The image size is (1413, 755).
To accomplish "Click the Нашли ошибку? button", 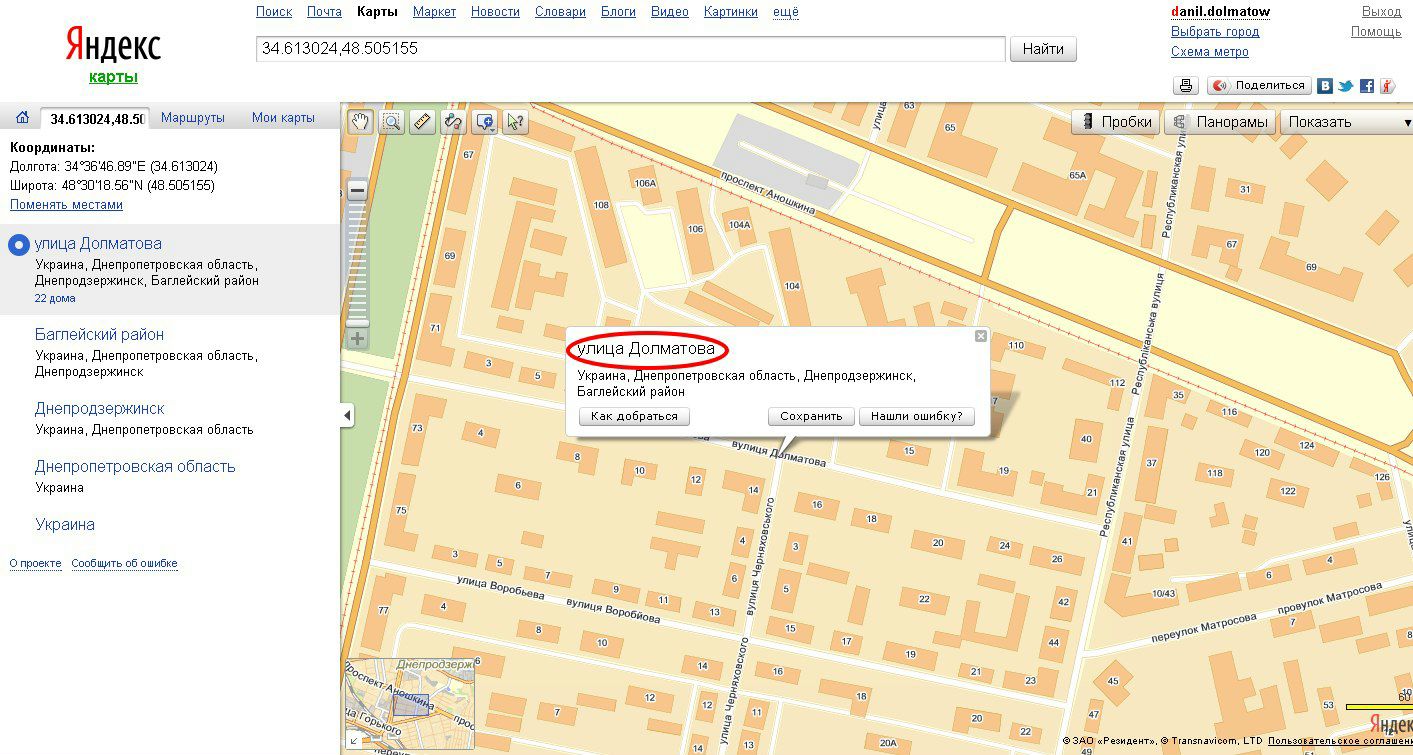I will 917,416.
